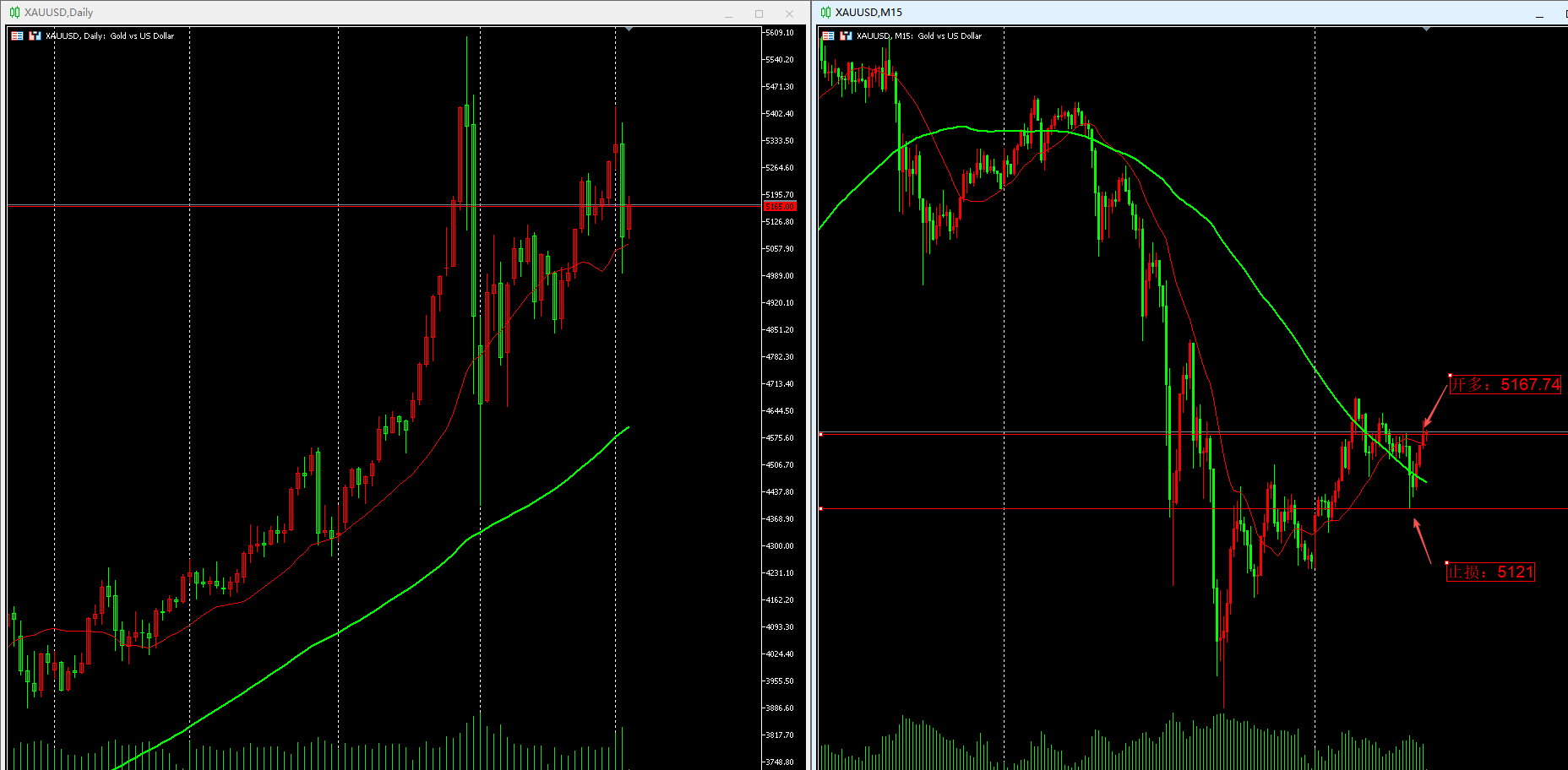Click the chart shift triangle on Daily chart
This screenshot has height=770, width=1568.
(x=629, y=30)
